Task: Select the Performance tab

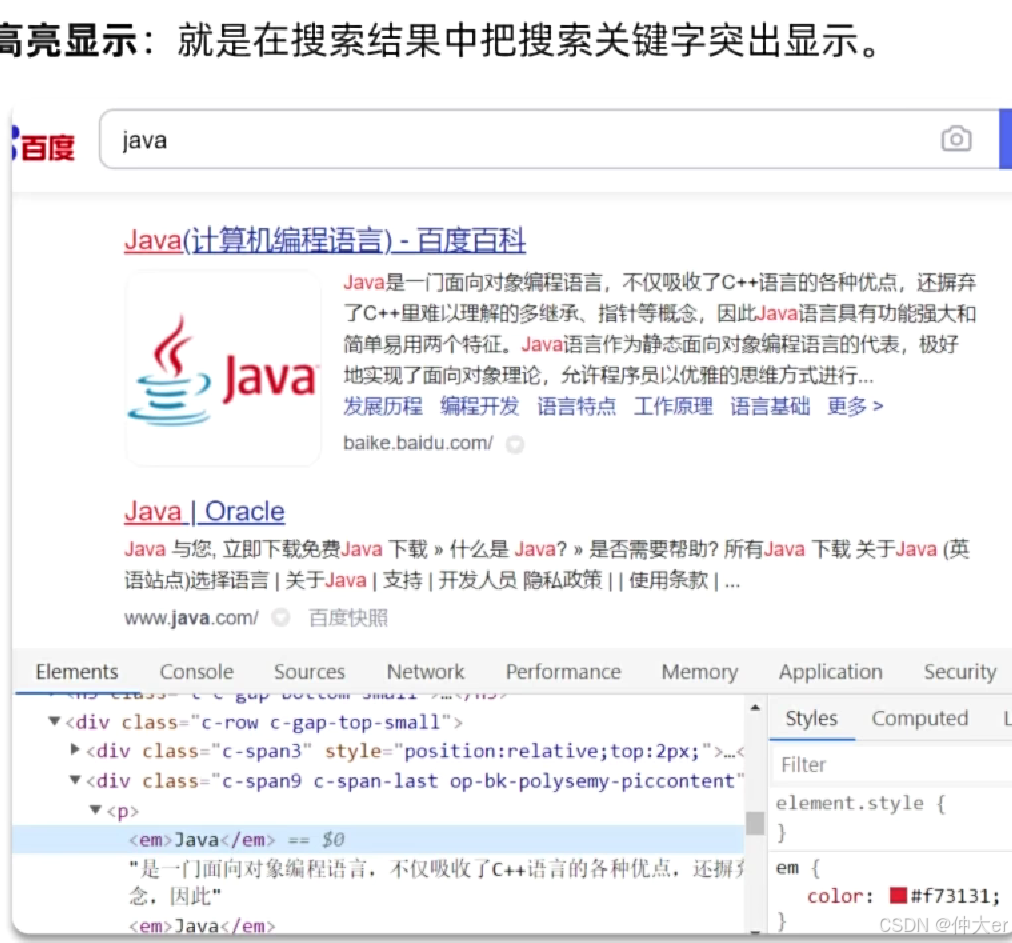Action: [563, 671]
